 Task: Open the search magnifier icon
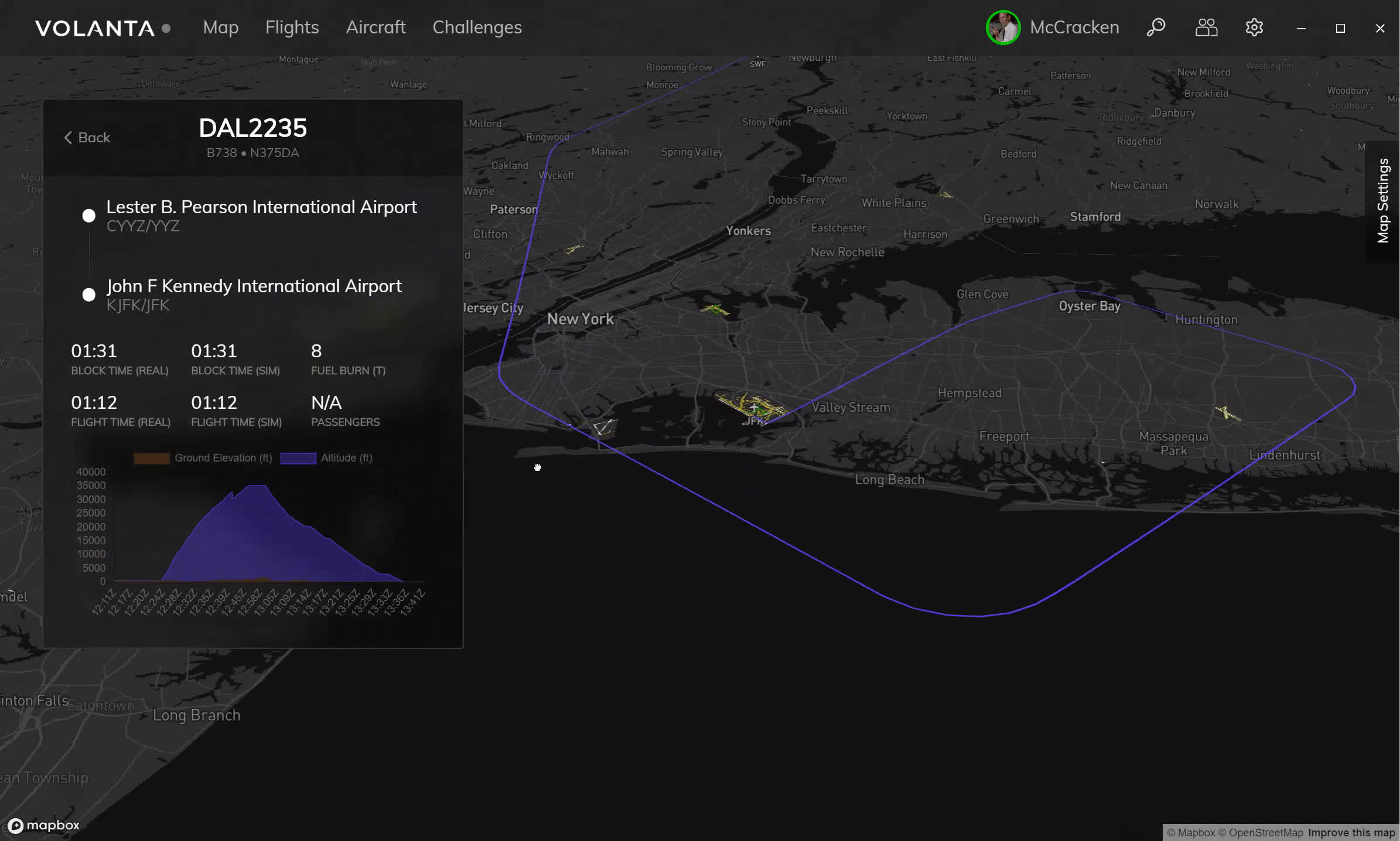[x=1156, y=28]
